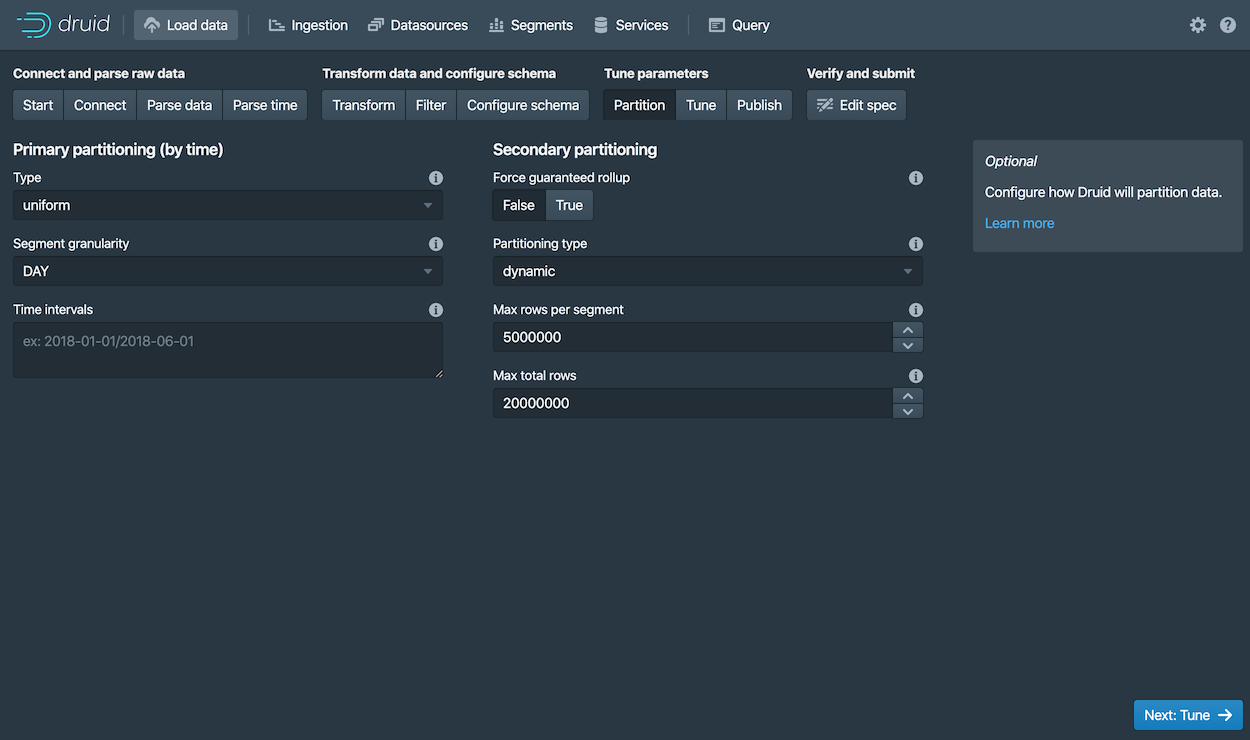This screenshot has width=1250, height=740.
Task: Open the settings gear icon
Action: click(x=1197, y=25)
